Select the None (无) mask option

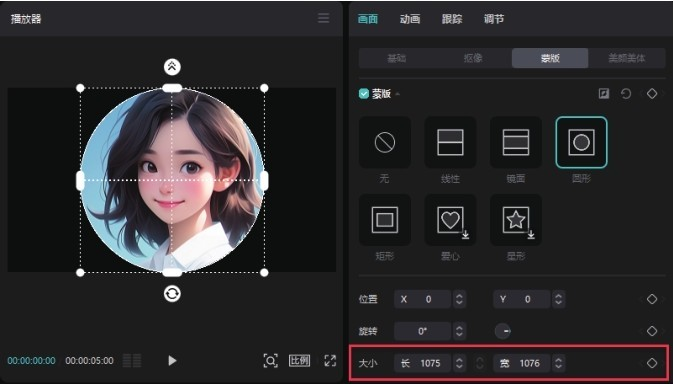coord(385,142)
